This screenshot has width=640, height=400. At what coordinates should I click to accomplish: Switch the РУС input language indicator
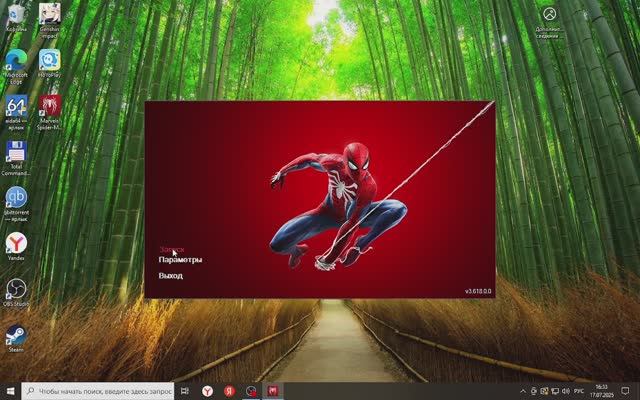click(578, 391)
